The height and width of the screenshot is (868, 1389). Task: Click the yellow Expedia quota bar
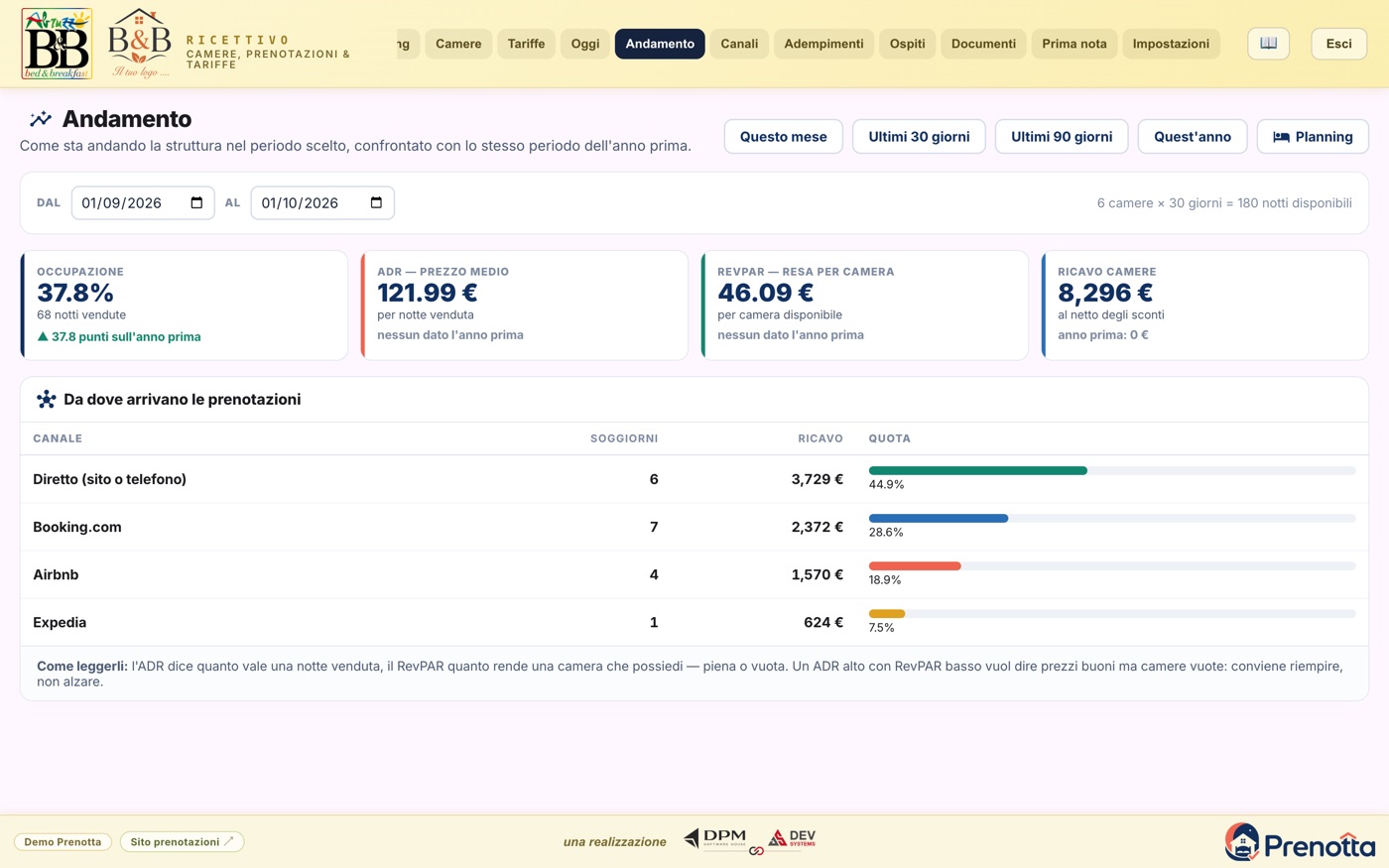(x=887, y=613)
